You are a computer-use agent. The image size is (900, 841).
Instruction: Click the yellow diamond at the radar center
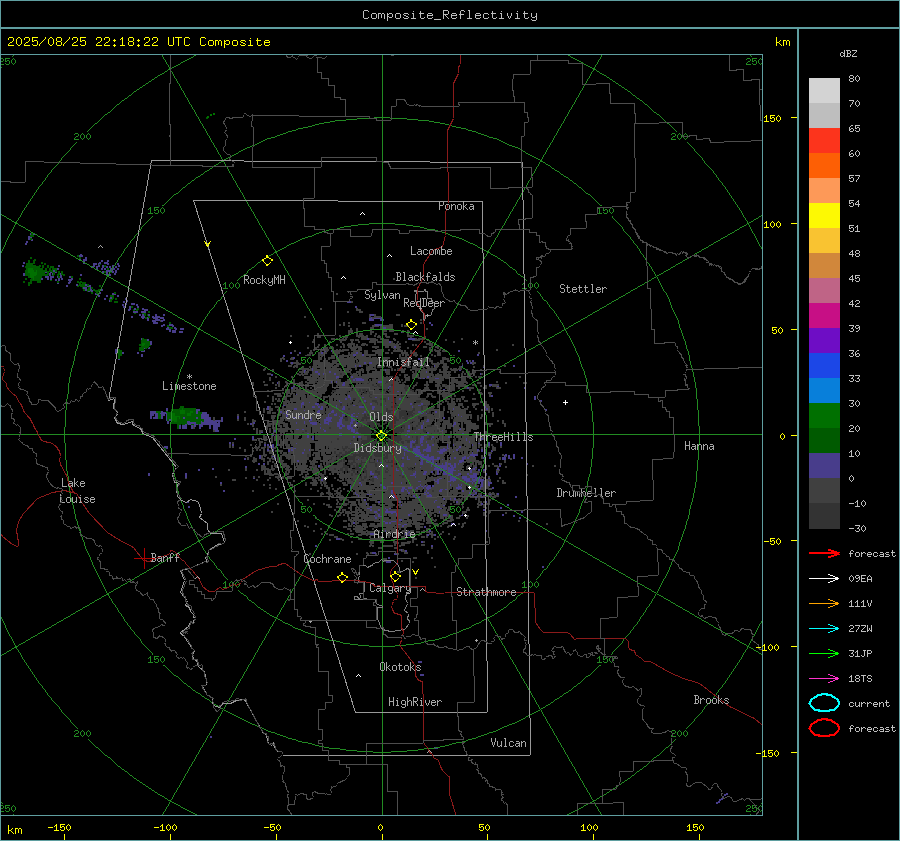coord(381,436)
